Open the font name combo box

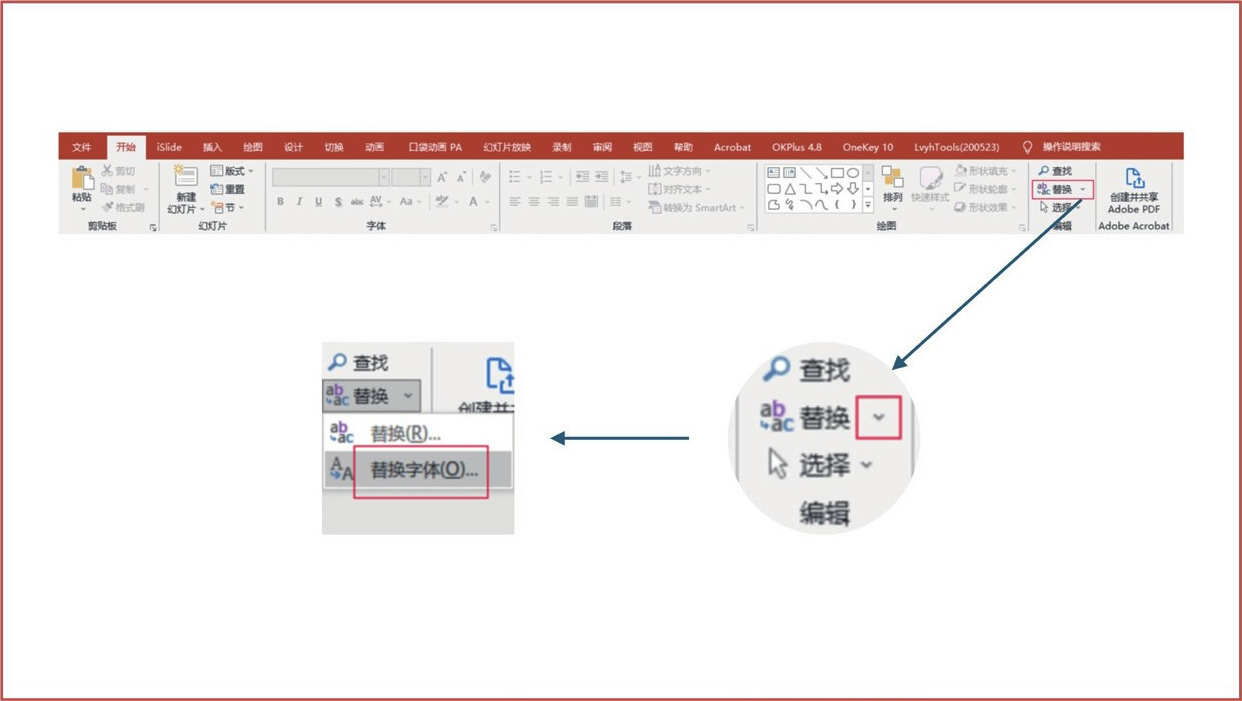tap(330, 177)
